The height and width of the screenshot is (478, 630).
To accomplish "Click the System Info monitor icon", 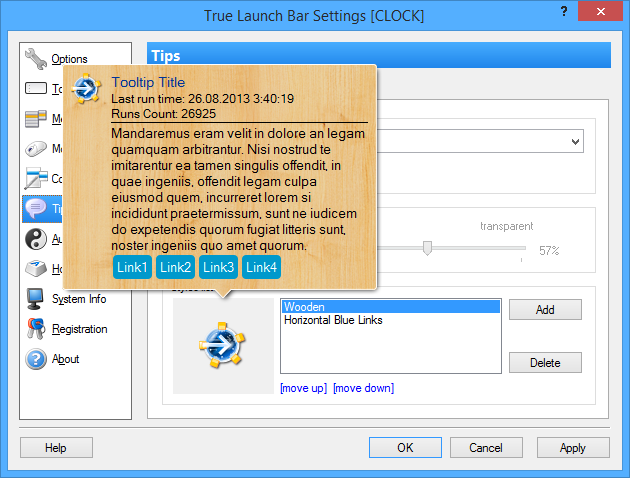I will (x=35, y=299).
